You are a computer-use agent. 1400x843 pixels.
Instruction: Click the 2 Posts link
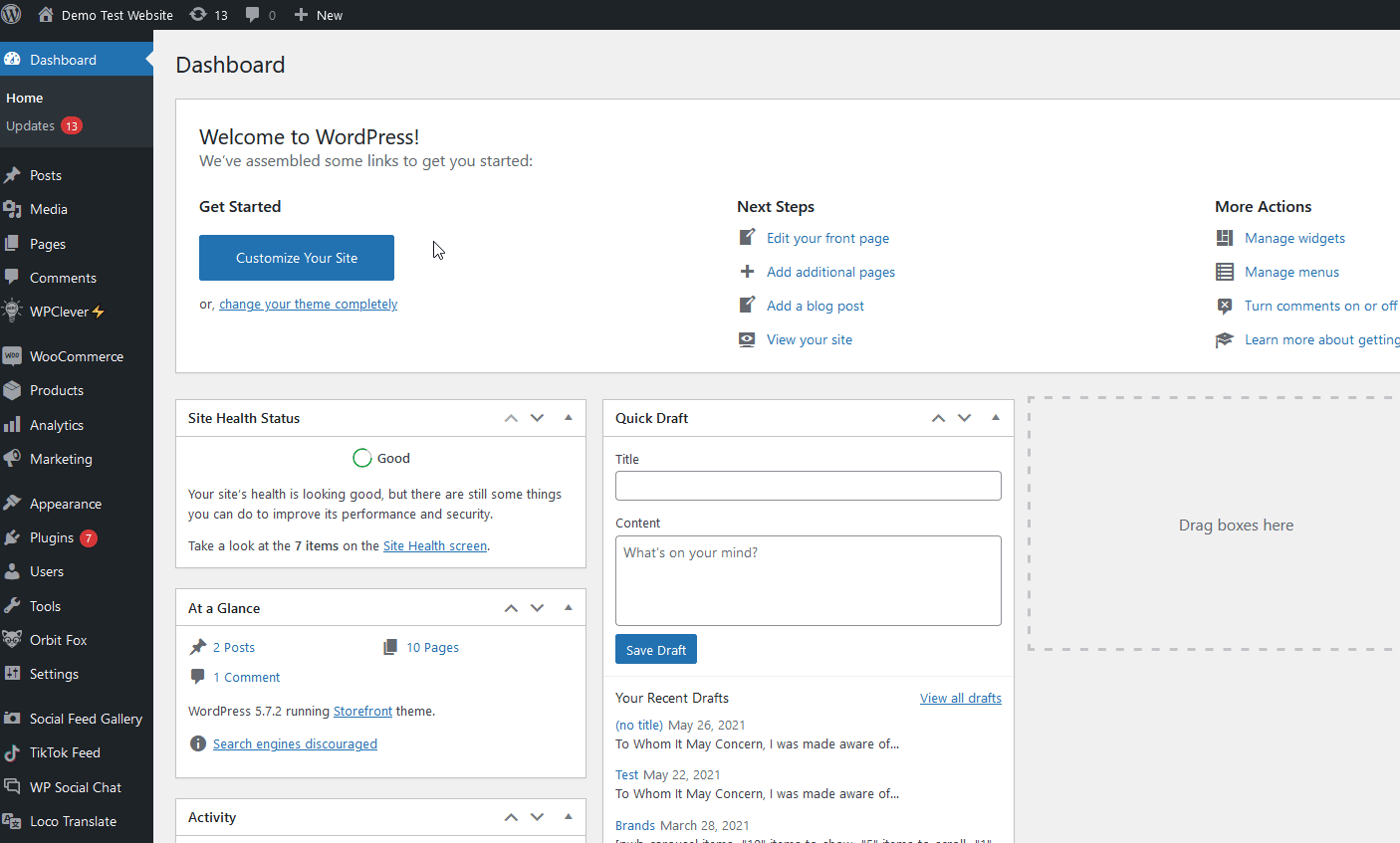(x=234, y=647)
